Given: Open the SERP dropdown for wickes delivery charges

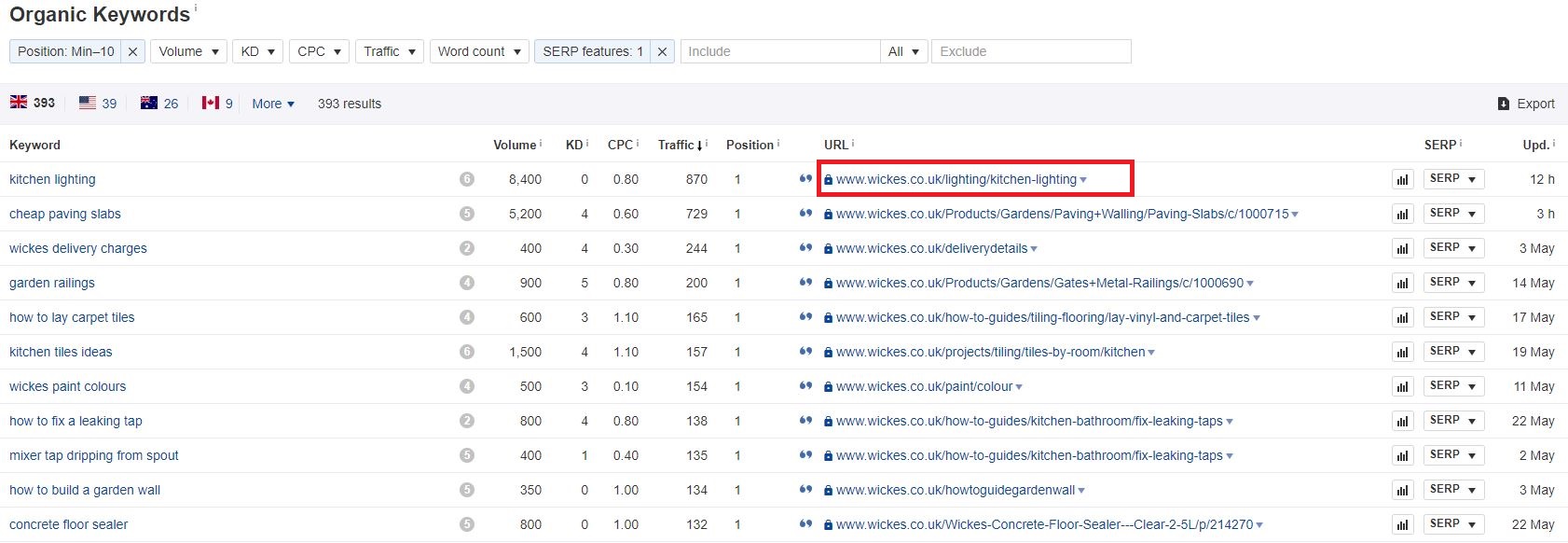Looking at the screenshot, I should click(x=1453, y=248).
